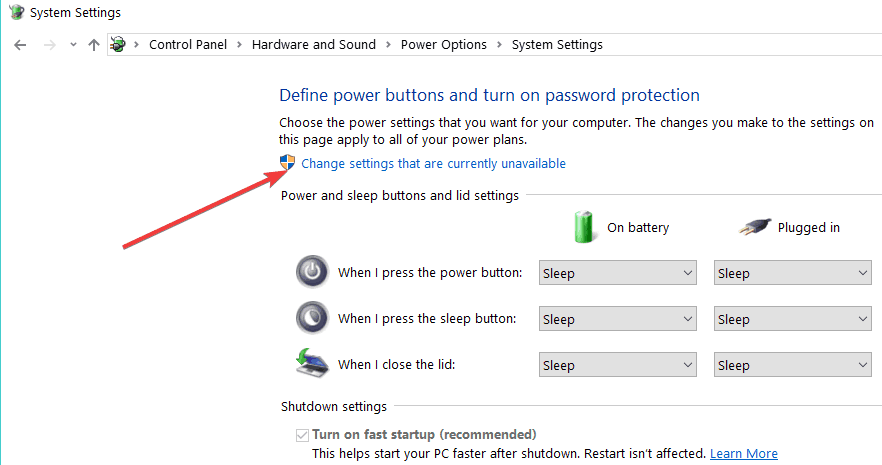Click the power plug icon
Screen dimensions: 882x465
point(755,227)
